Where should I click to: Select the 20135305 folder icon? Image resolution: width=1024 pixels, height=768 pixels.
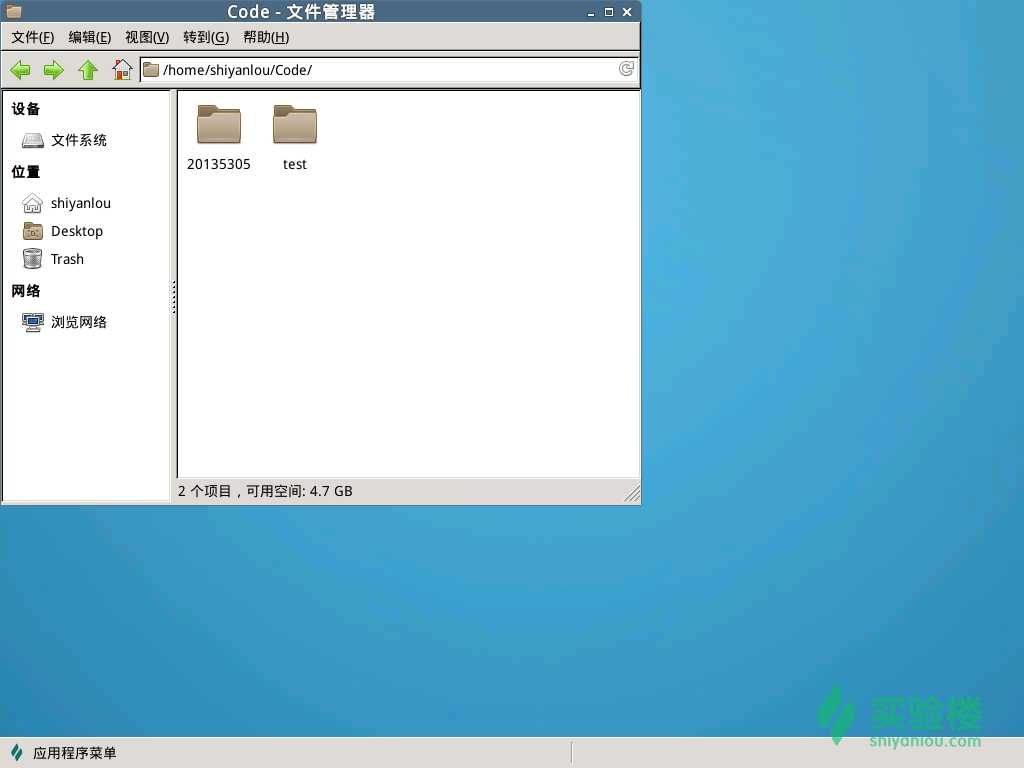(219, 124)
